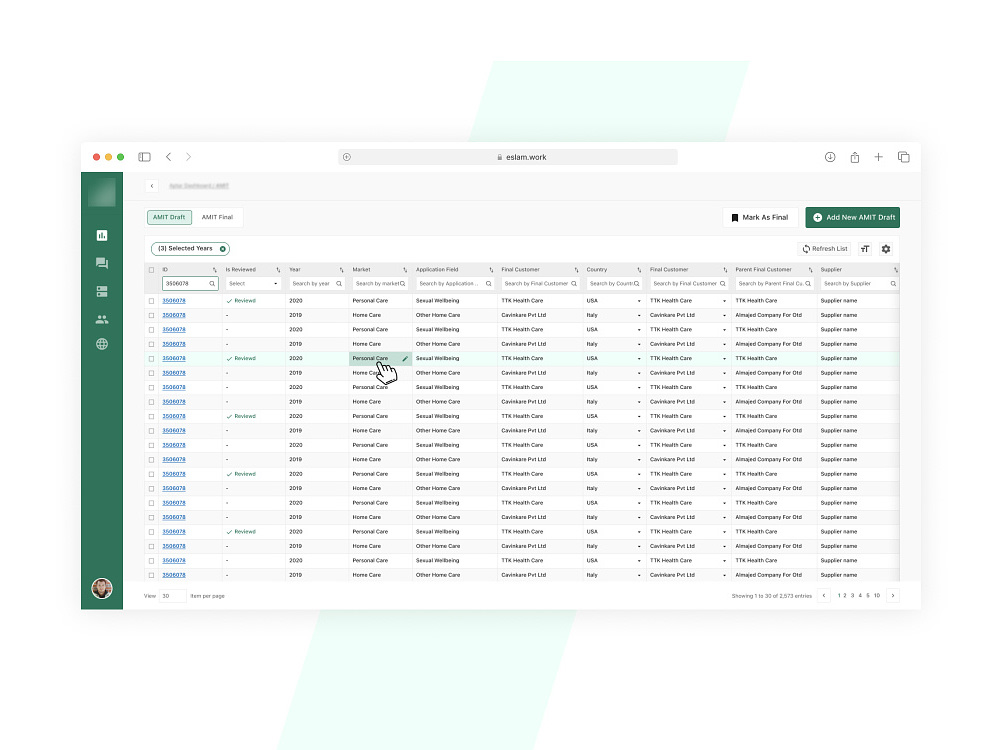Go to page 10 in pagination
The height and width of the screenshot is (750, 1000).
point(877,596)
